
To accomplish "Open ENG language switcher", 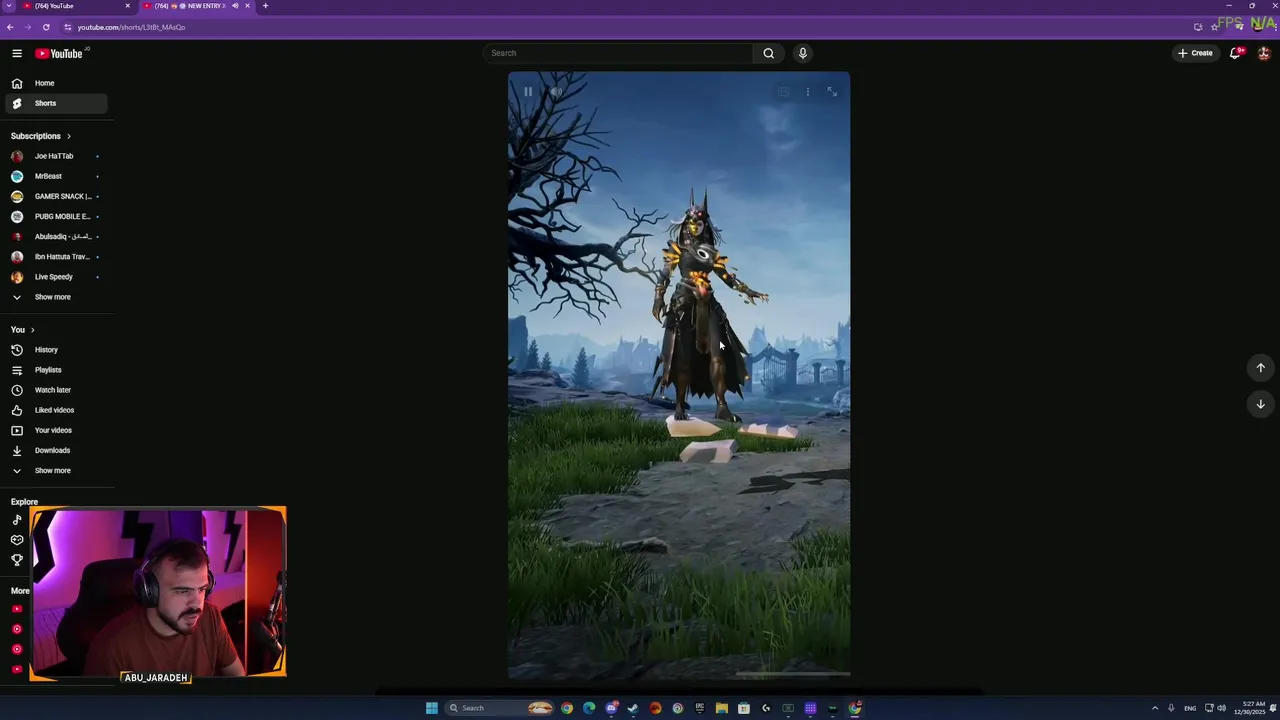I will pos(1190,708).
